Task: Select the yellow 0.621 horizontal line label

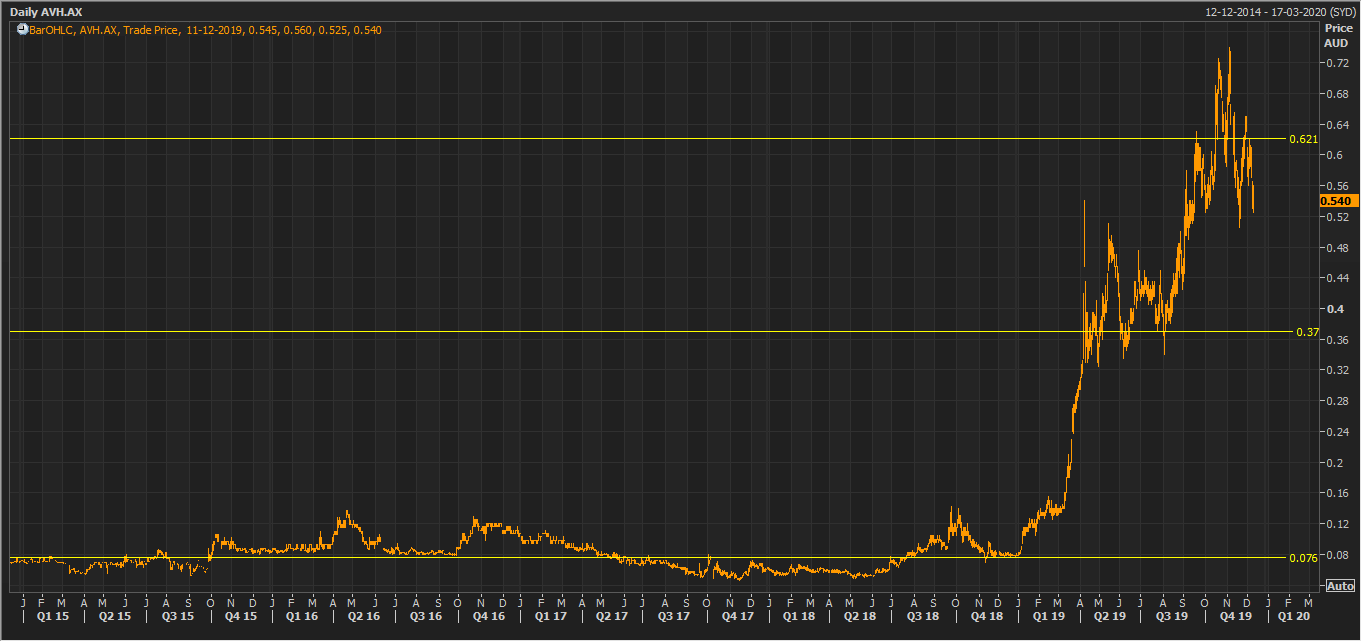Action: point(1303,139)
